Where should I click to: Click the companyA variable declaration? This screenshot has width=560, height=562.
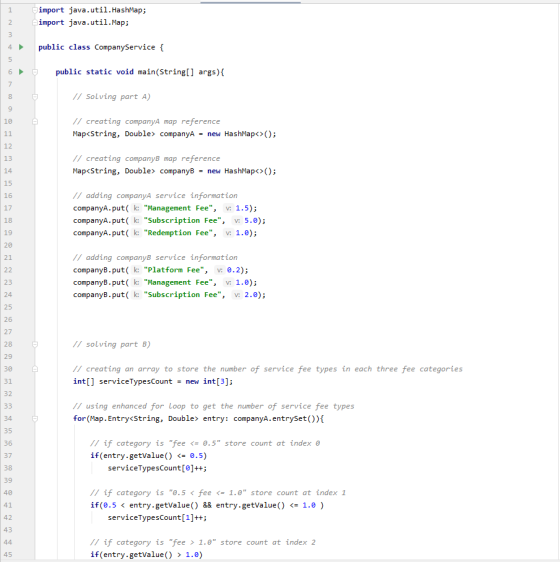(177, 134)
